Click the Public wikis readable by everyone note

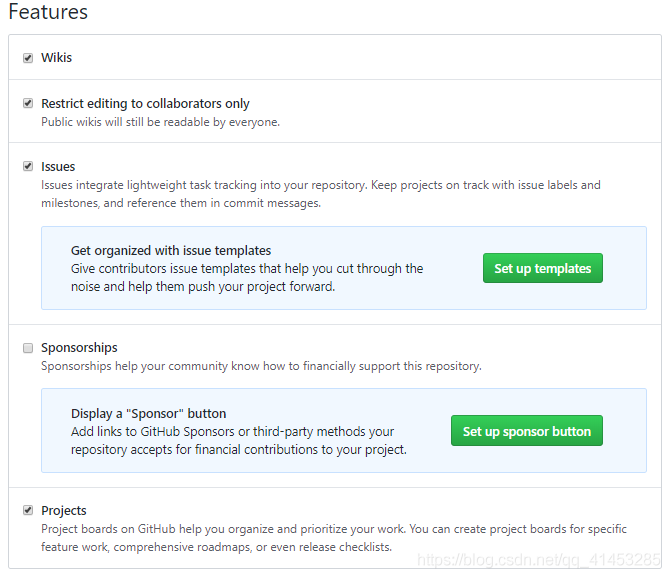click(160, 122)
